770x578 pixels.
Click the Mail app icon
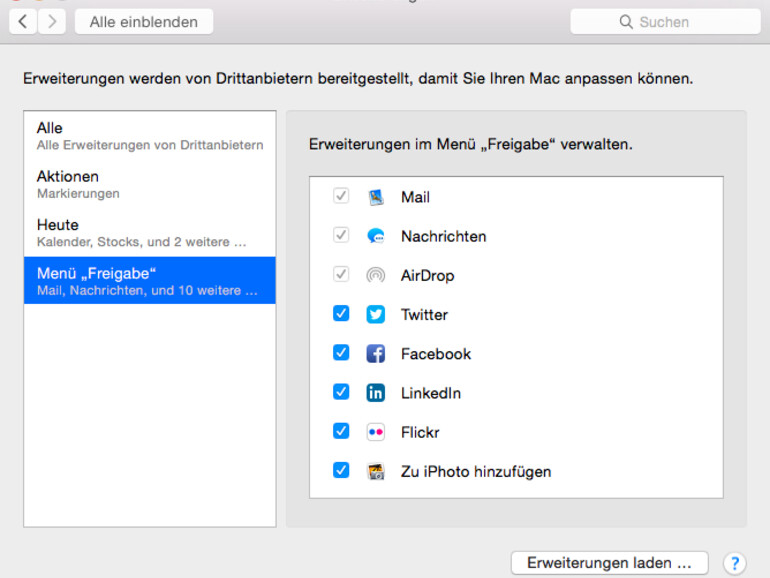click(376, 197)
